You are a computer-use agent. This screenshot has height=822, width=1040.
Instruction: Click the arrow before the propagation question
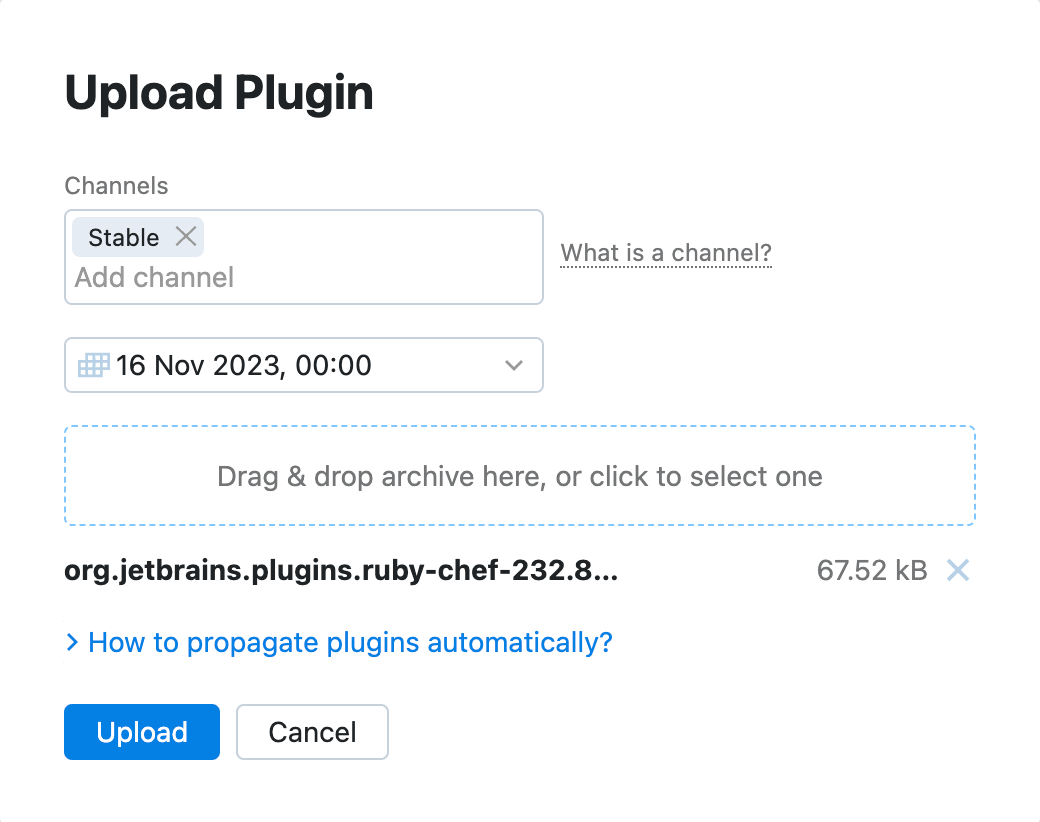click(x=71, y=643)
